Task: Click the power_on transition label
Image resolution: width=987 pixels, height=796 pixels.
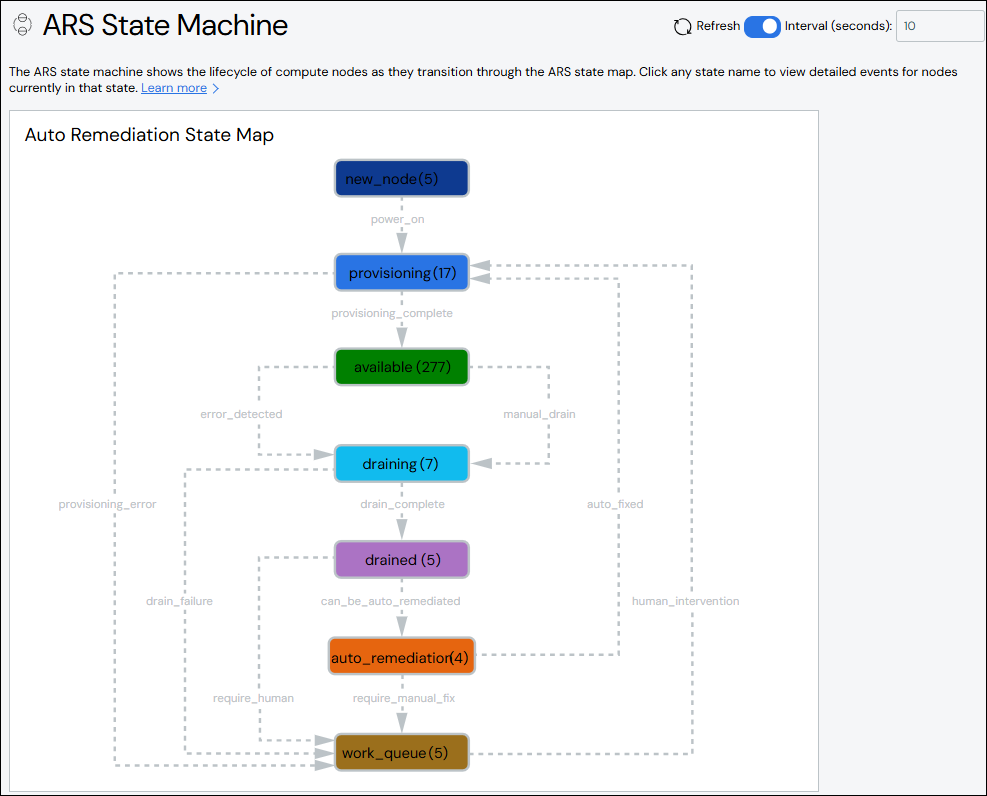Action: (397, 220)
